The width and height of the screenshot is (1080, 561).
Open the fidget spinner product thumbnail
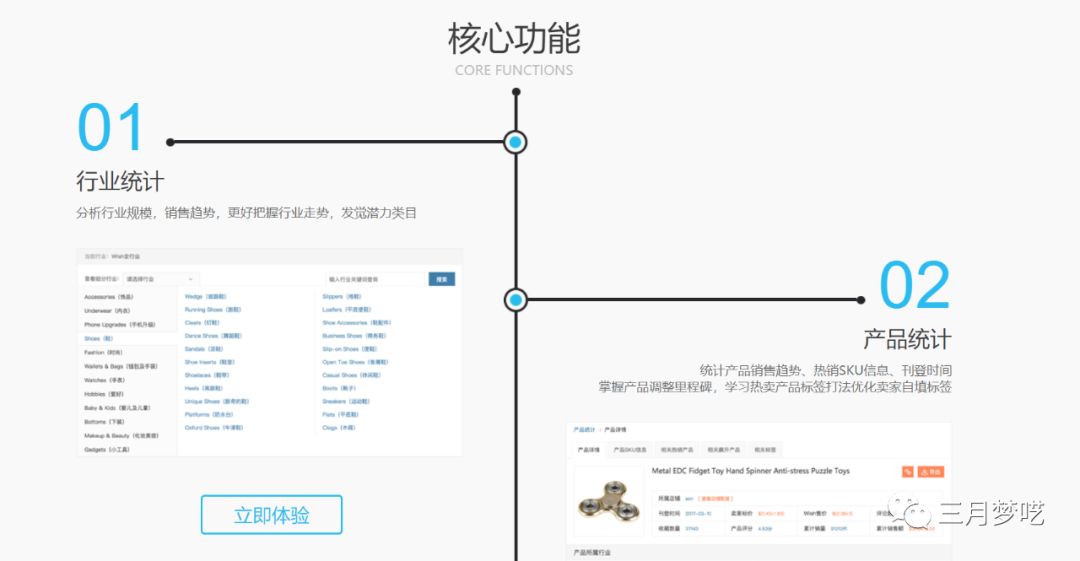click(610, 503)
